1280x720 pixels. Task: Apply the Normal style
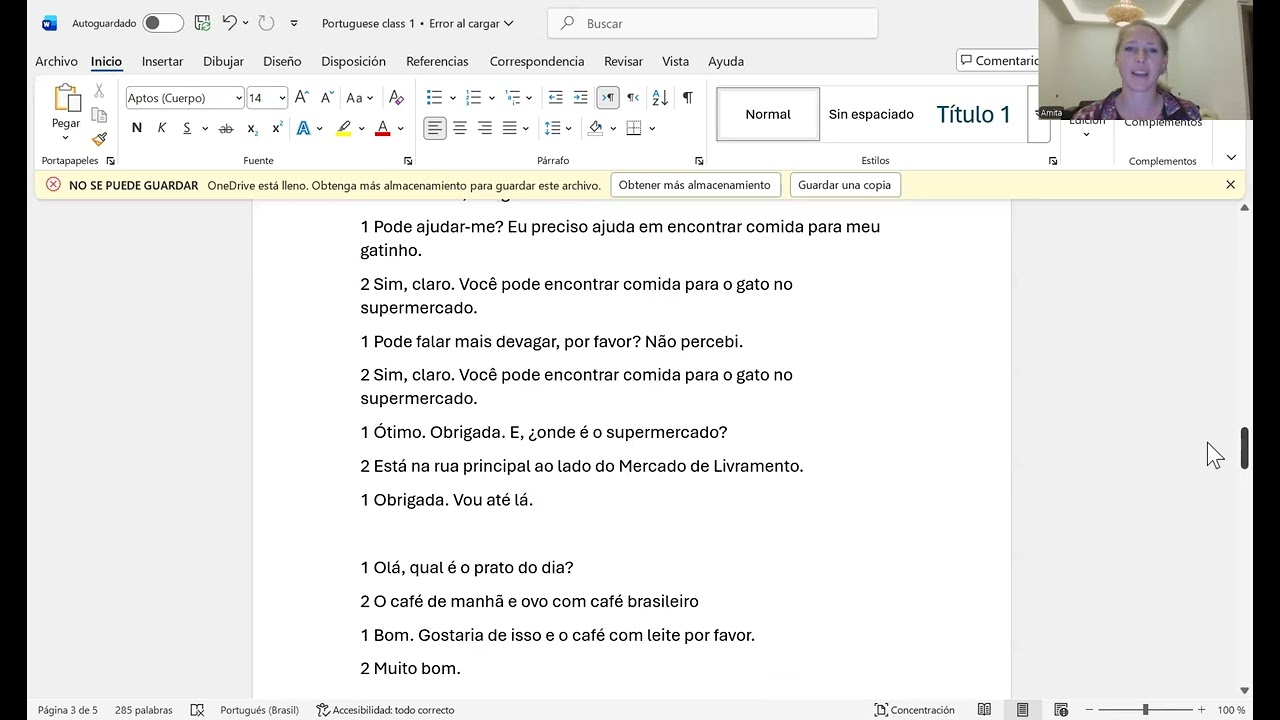[x=768, y=114]
